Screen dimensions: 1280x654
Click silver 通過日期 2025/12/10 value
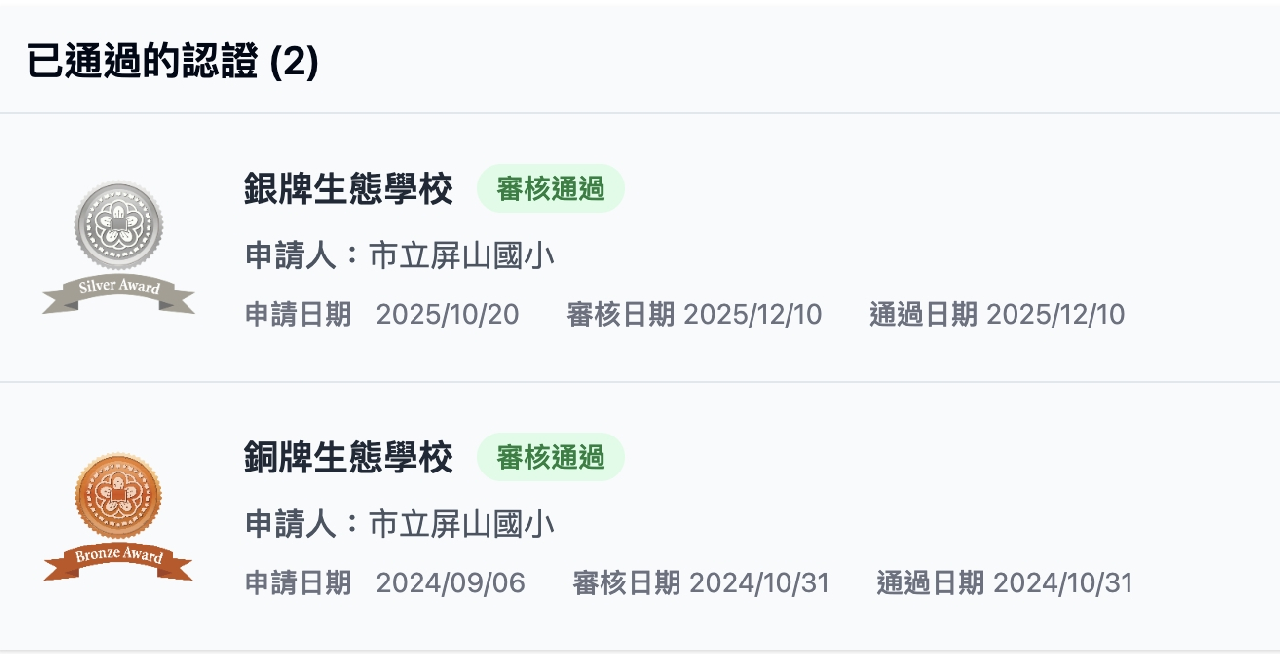pos(1055,315)
